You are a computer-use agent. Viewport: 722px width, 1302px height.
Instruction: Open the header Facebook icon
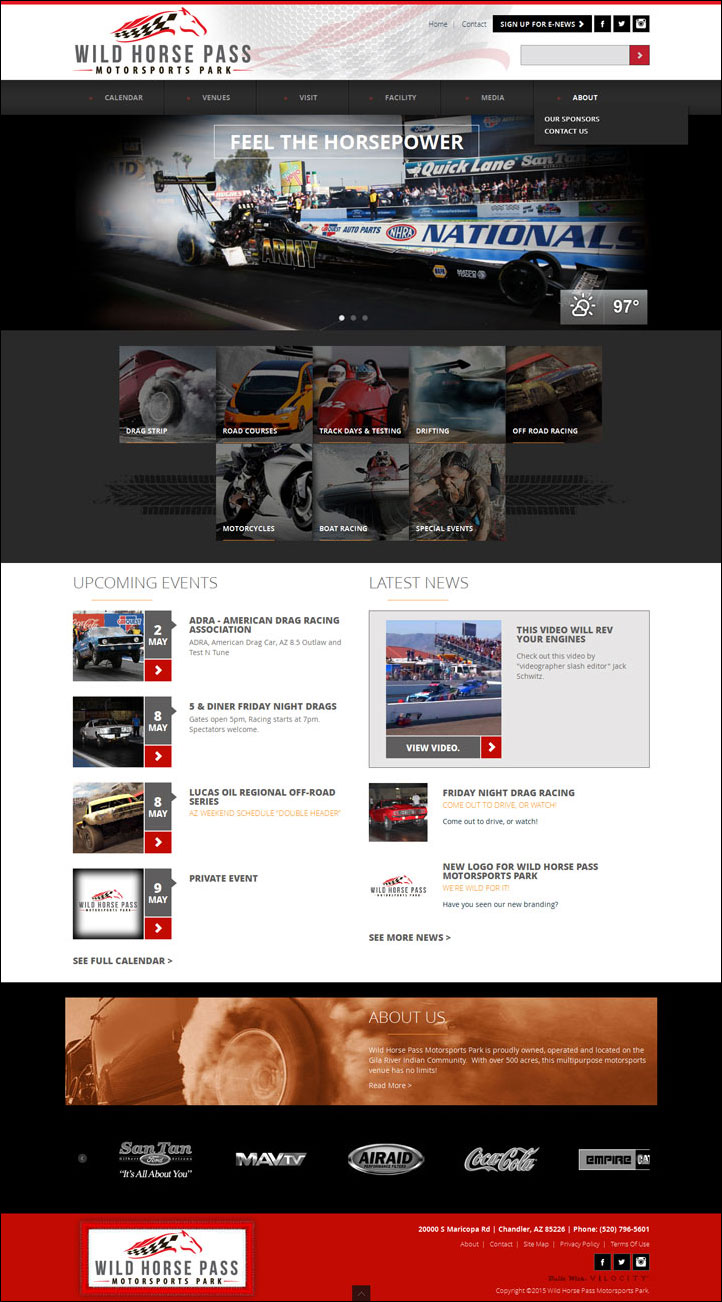tap(603, 24)
